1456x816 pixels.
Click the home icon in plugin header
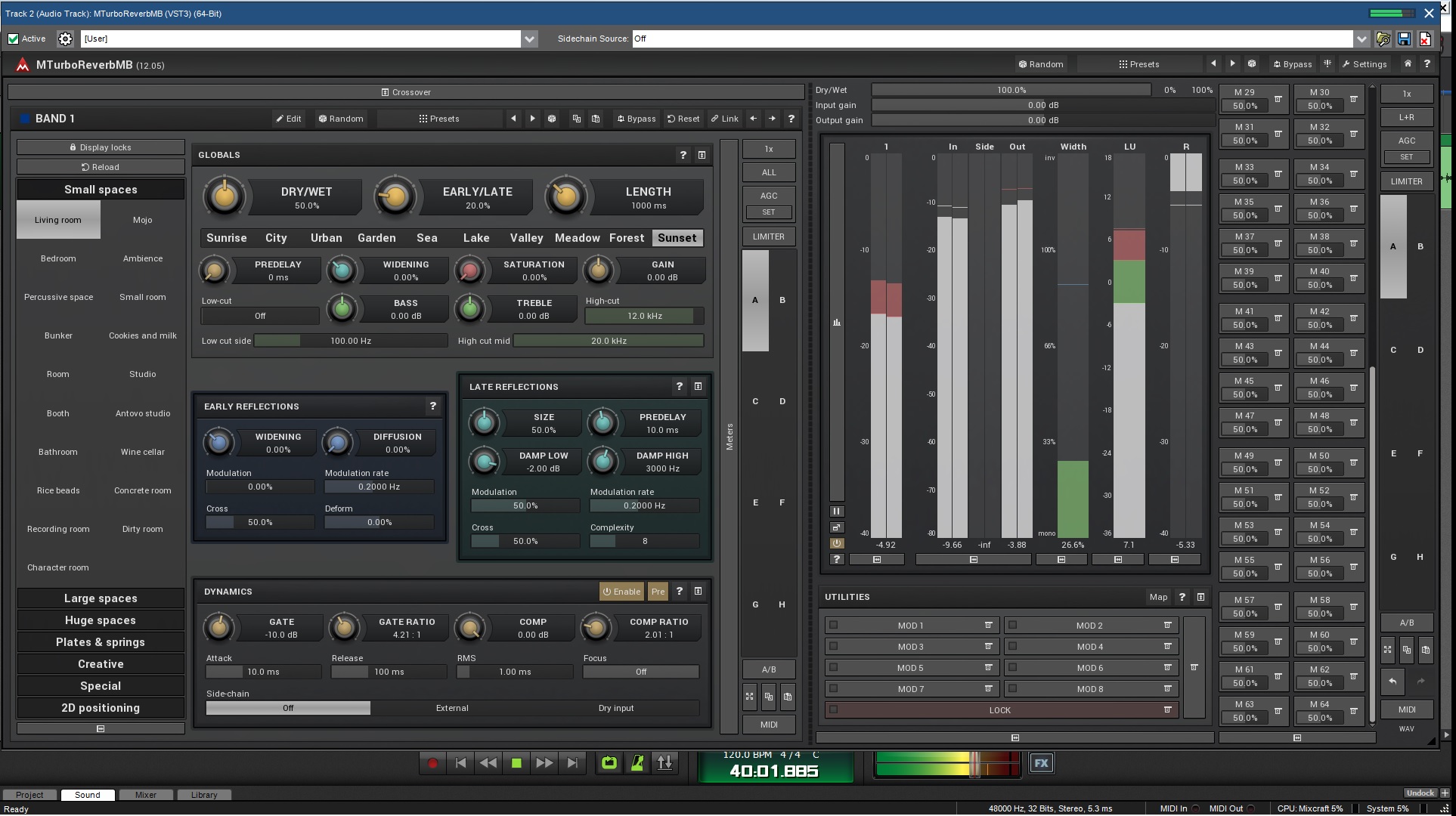click(1408, 64)
